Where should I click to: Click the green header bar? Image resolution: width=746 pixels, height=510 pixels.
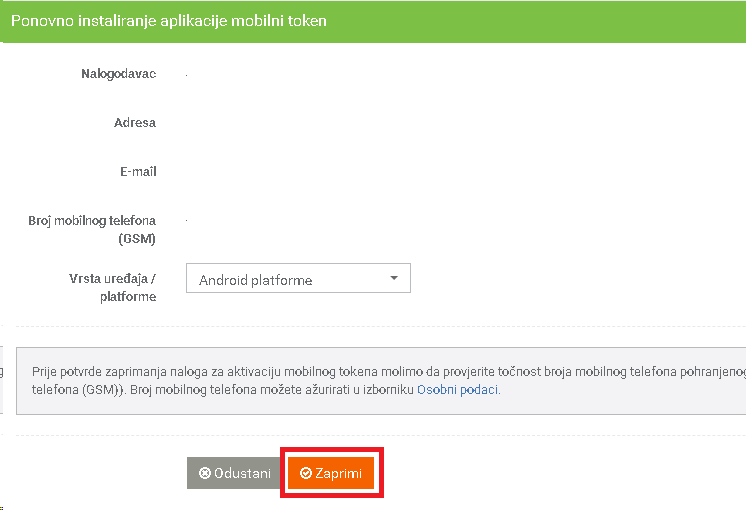pyautogui.click(x=373, y=21)
